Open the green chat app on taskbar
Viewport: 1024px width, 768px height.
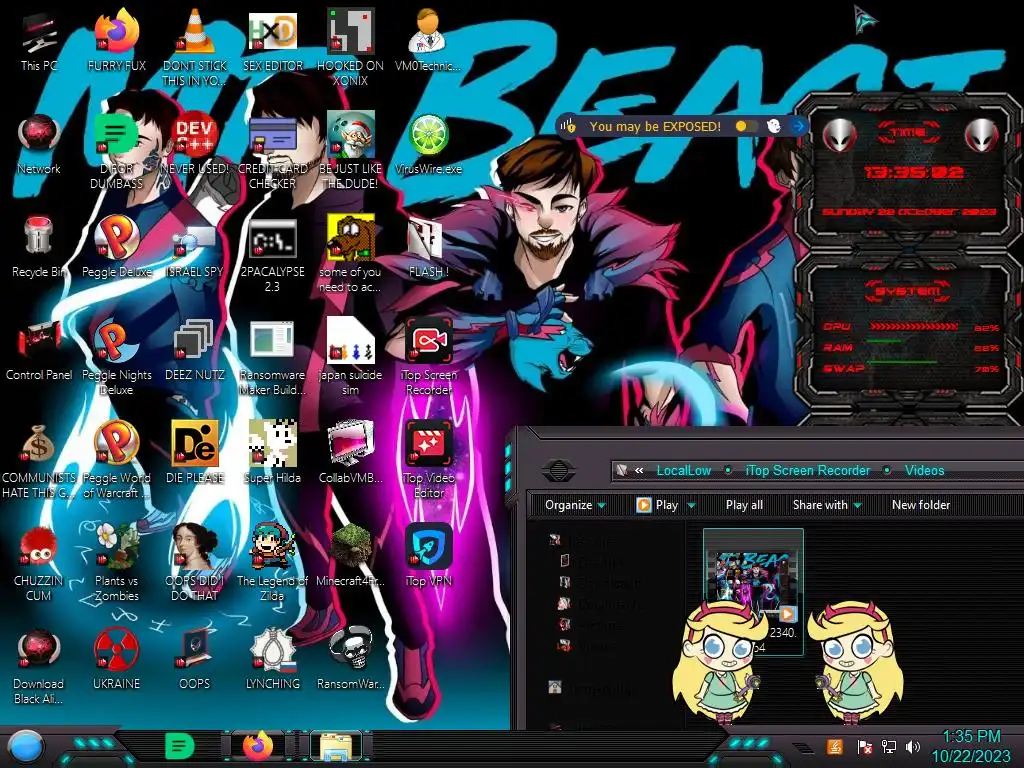pos(179,746)
